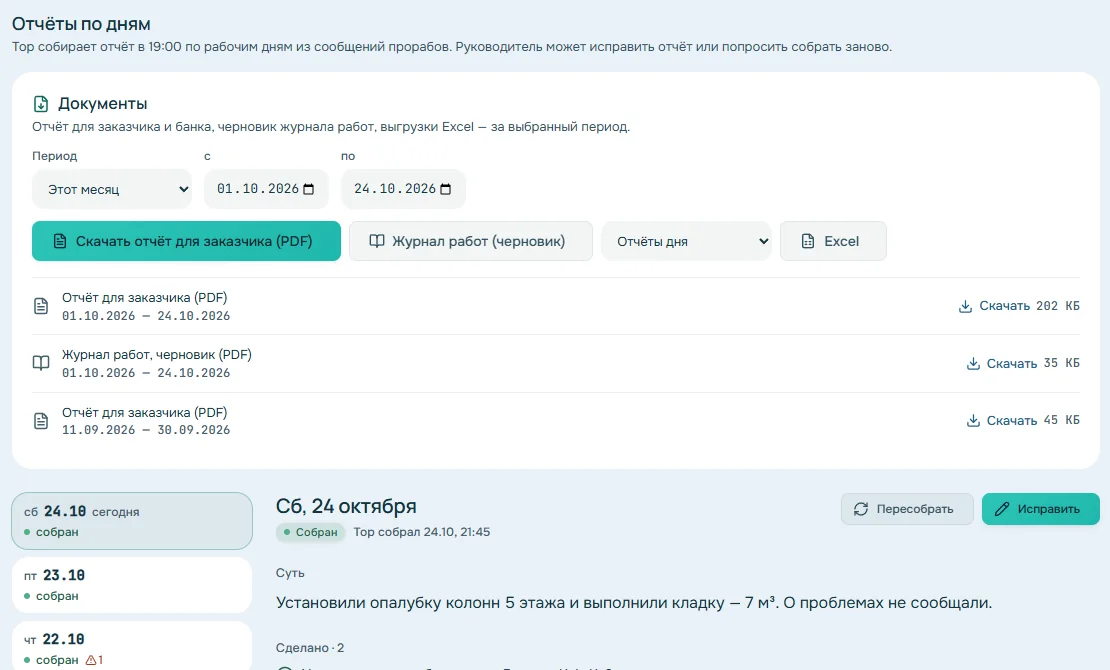The width and height of the screenshot is (1110, 670).
Task: Click the Собран status badge
Action: (310, 532)
